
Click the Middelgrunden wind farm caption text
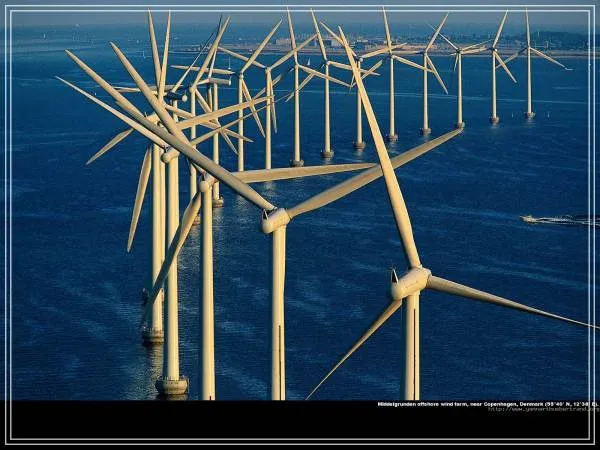(486, 404)
